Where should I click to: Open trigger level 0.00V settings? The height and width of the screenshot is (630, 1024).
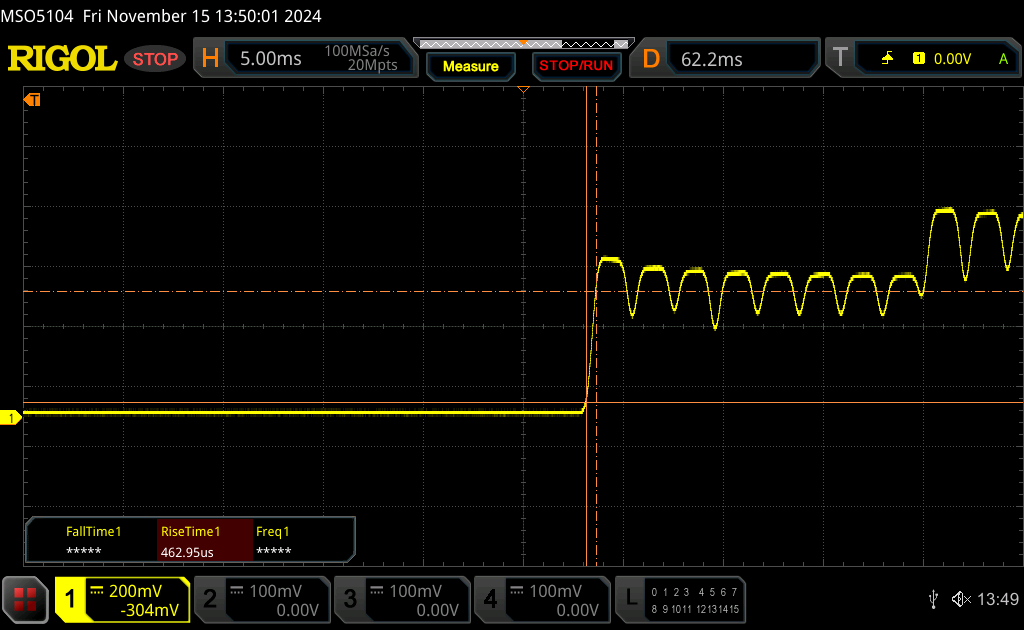pyautogui.click(x=950, y=59)
